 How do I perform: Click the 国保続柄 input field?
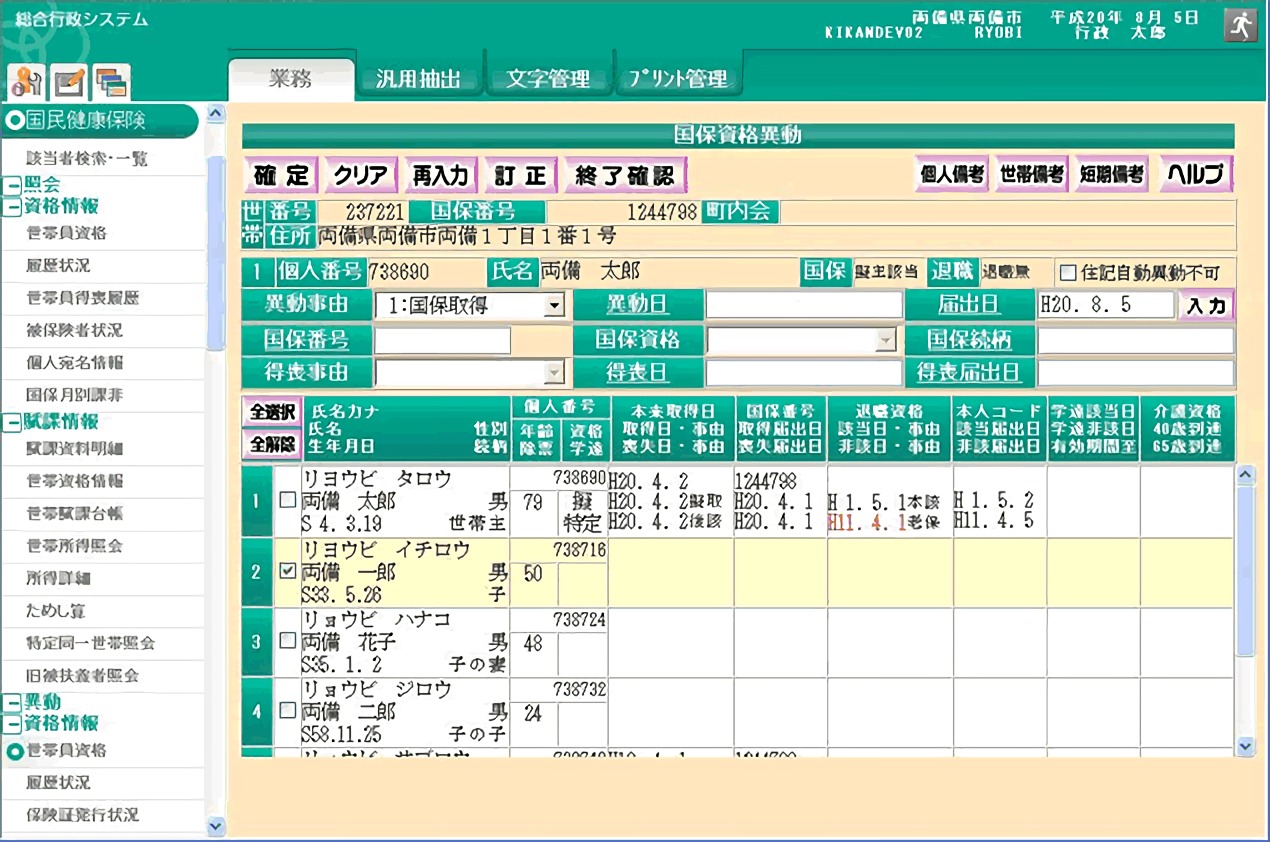tap(1136, 340)
